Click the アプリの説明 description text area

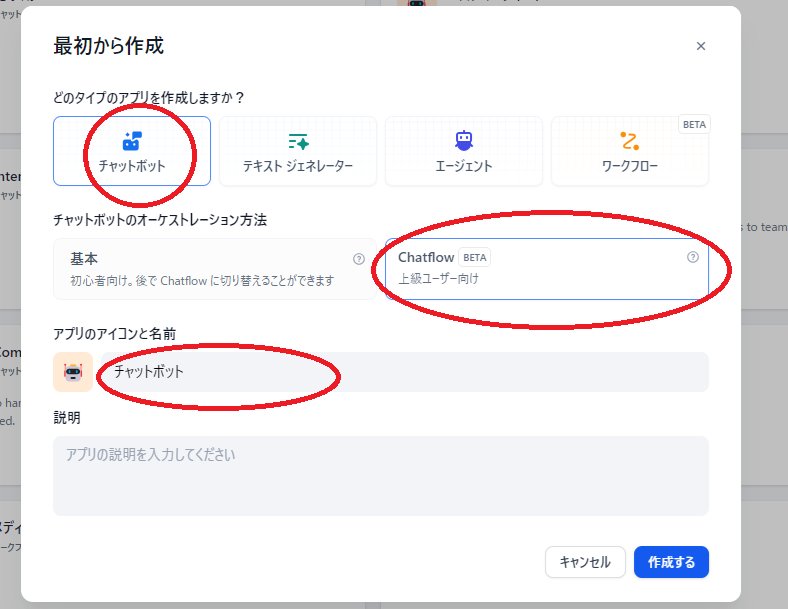(381, 476)
